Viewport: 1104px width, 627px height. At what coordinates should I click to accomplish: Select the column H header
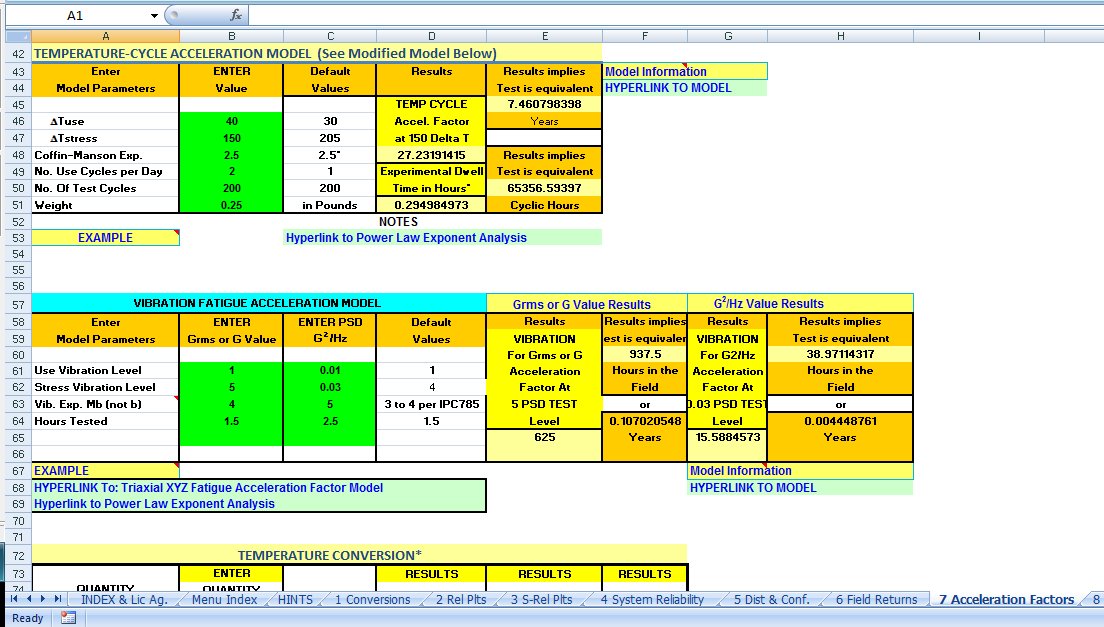[841, 36]
